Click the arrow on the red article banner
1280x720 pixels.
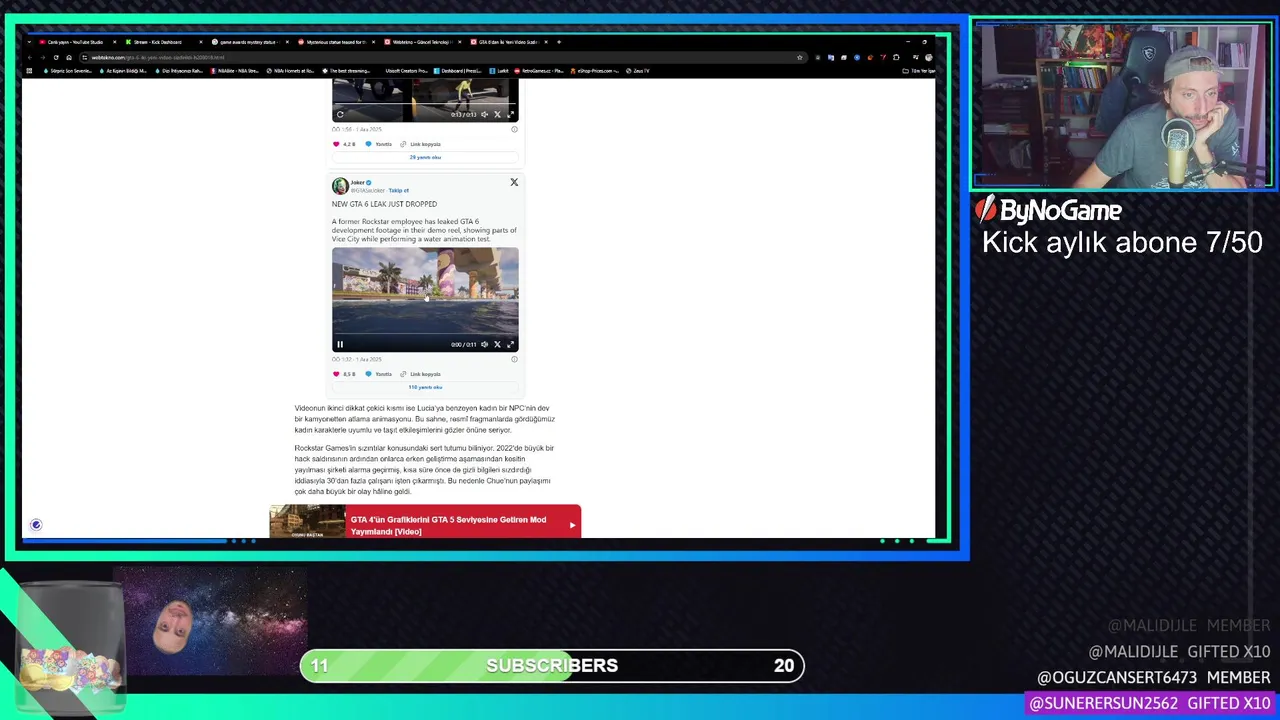point(572,524)
